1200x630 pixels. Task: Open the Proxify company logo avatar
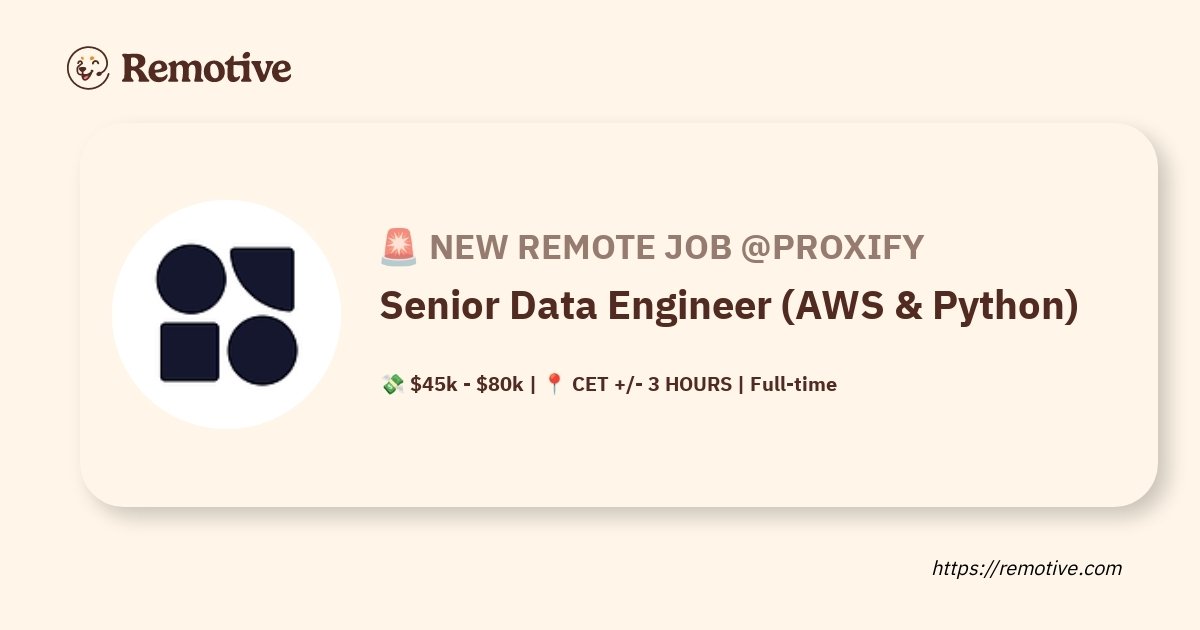[226, 314]
